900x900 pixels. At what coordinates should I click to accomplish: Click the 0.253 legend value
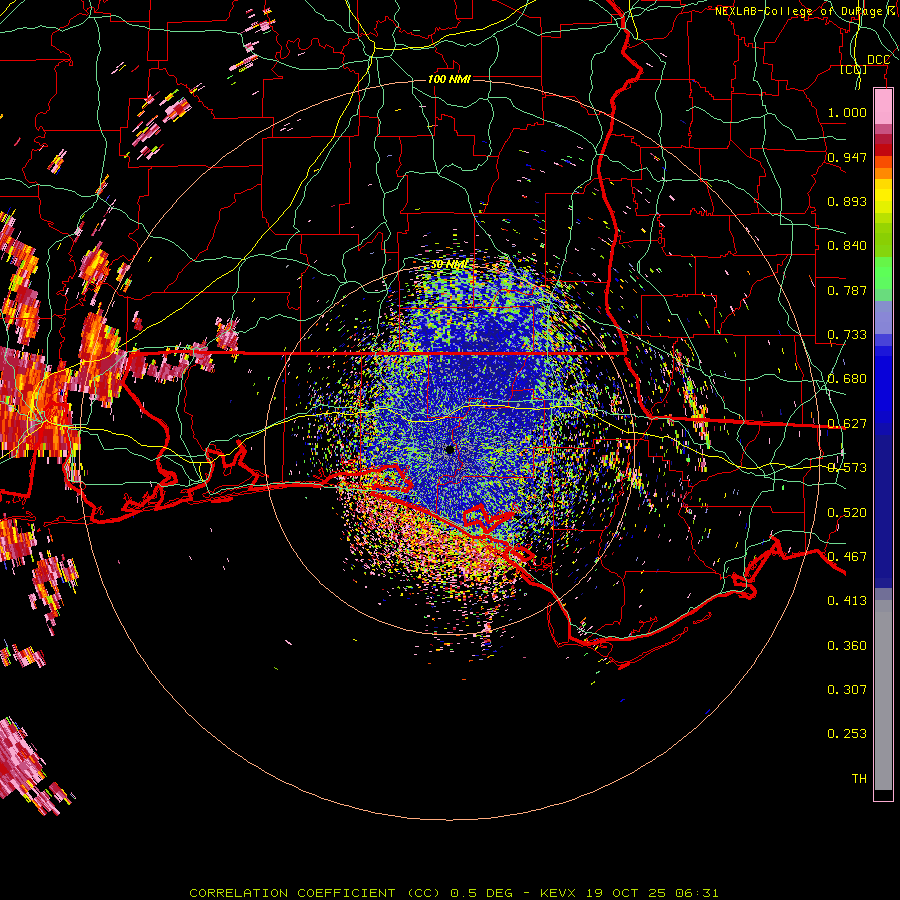(x=847, y=734)
